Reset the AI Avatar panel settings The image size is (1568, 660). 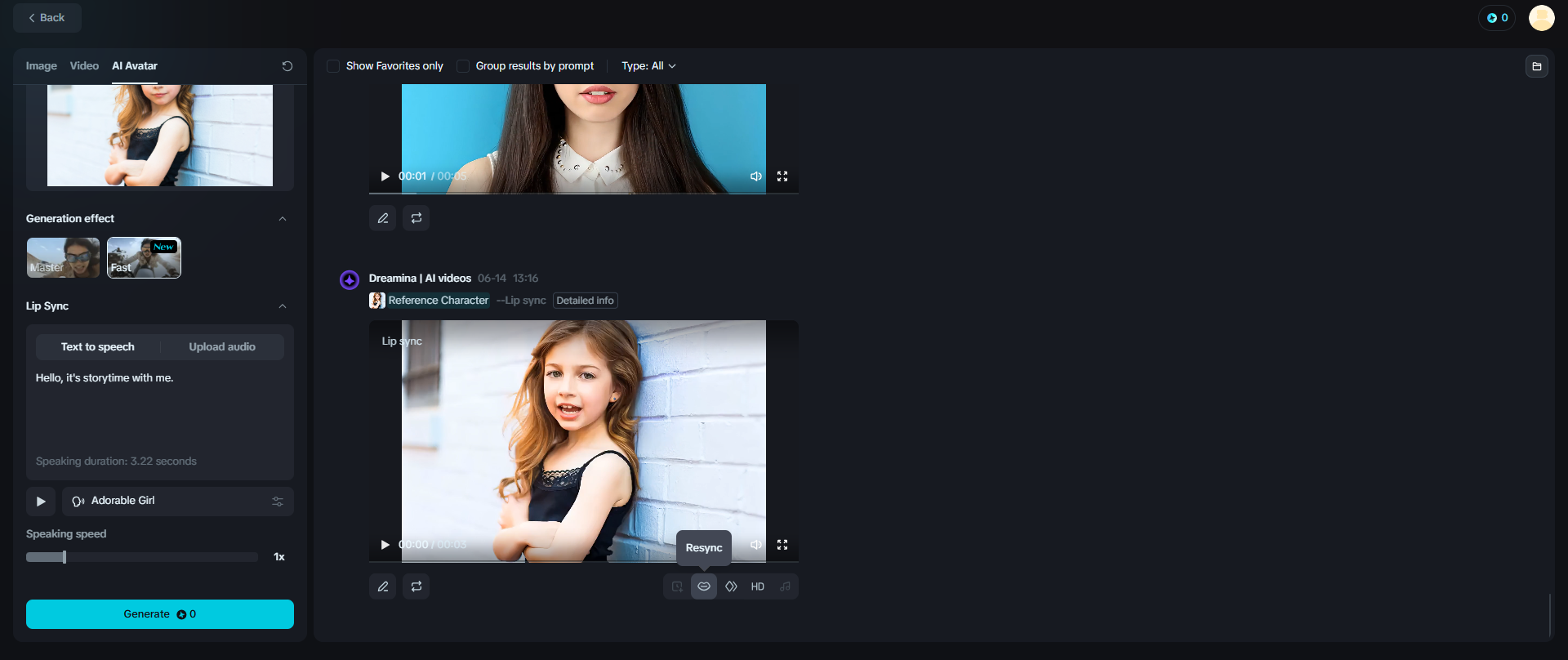(287, 66)
